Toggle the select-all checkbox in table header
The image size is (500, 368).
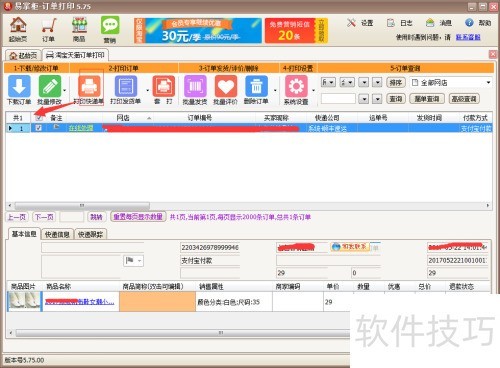pos(39,118)
